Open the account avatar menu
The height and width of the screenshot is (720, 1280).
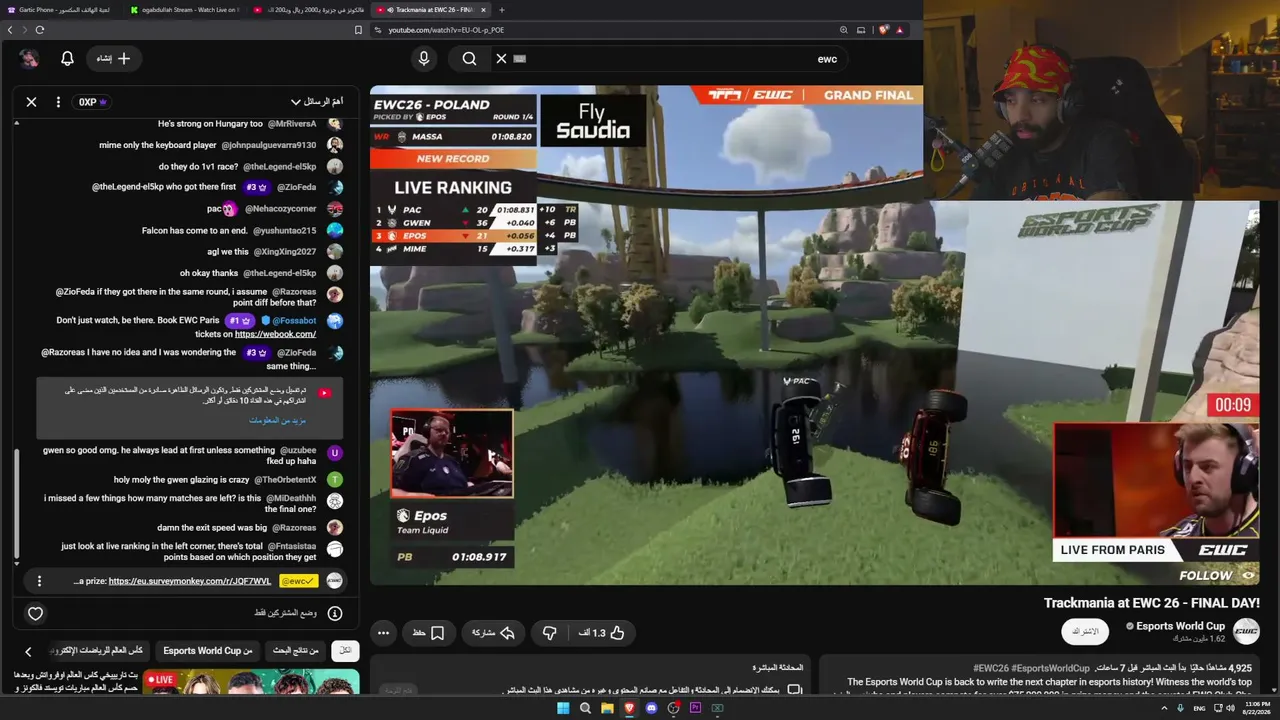(29, 59)
